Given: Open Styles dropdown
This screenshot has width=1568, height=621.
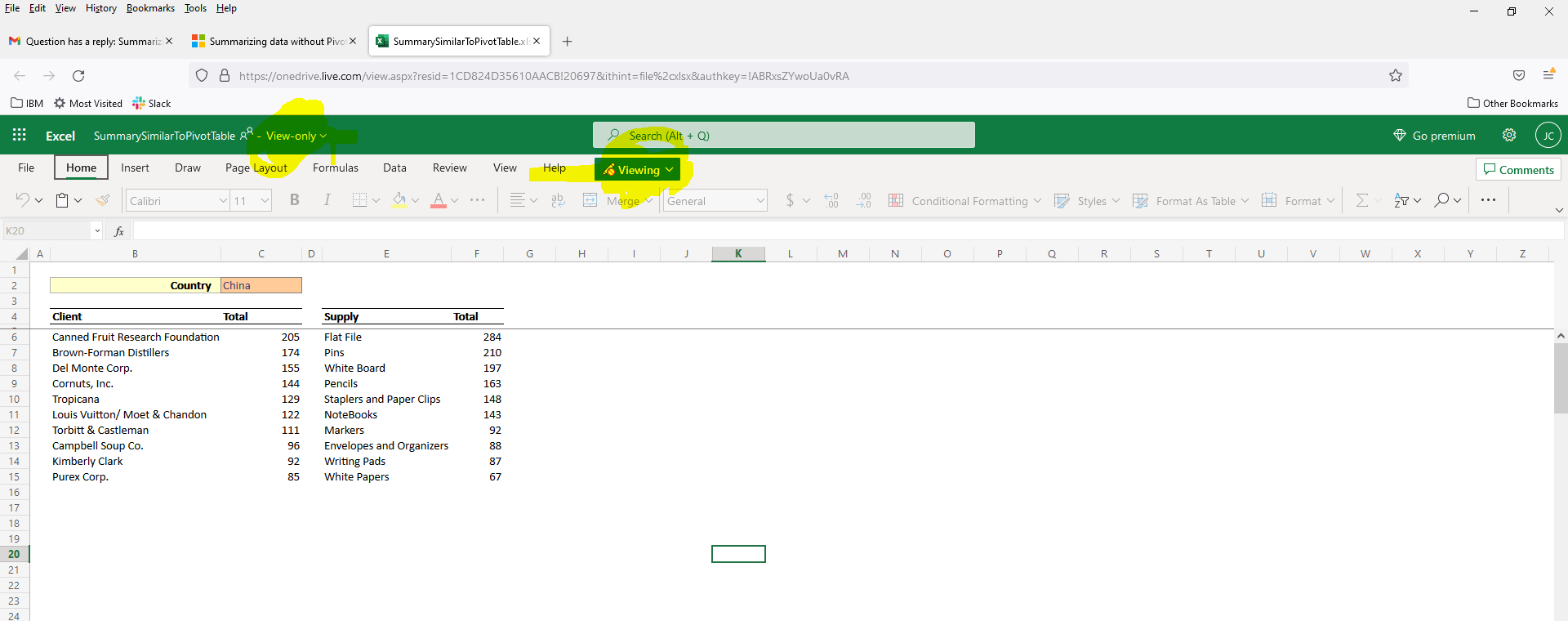Looking at the screenshot, I should (x=1087, y=200).
